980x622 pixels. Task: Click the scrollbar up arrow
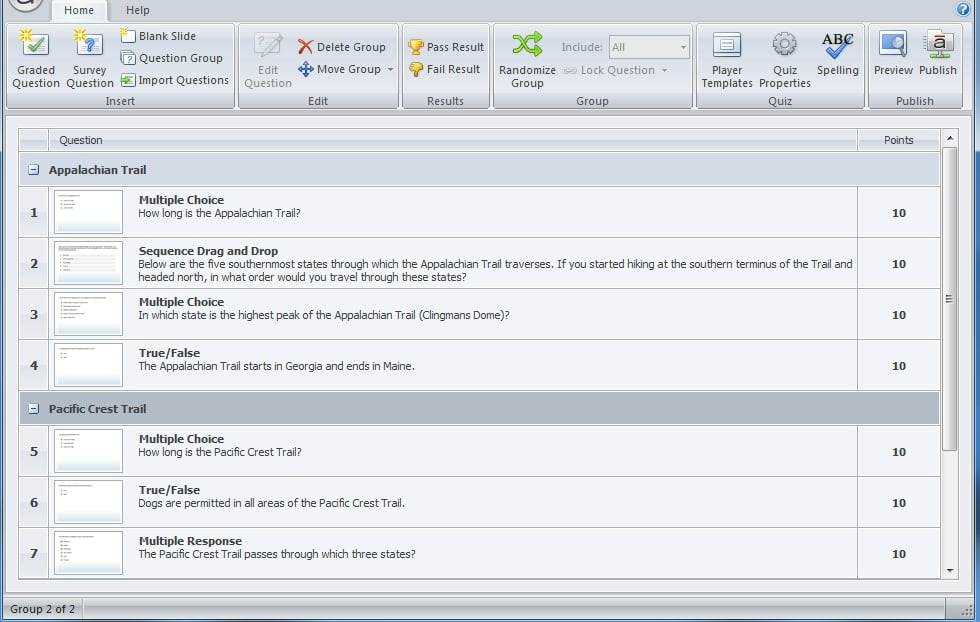(950, 138)
